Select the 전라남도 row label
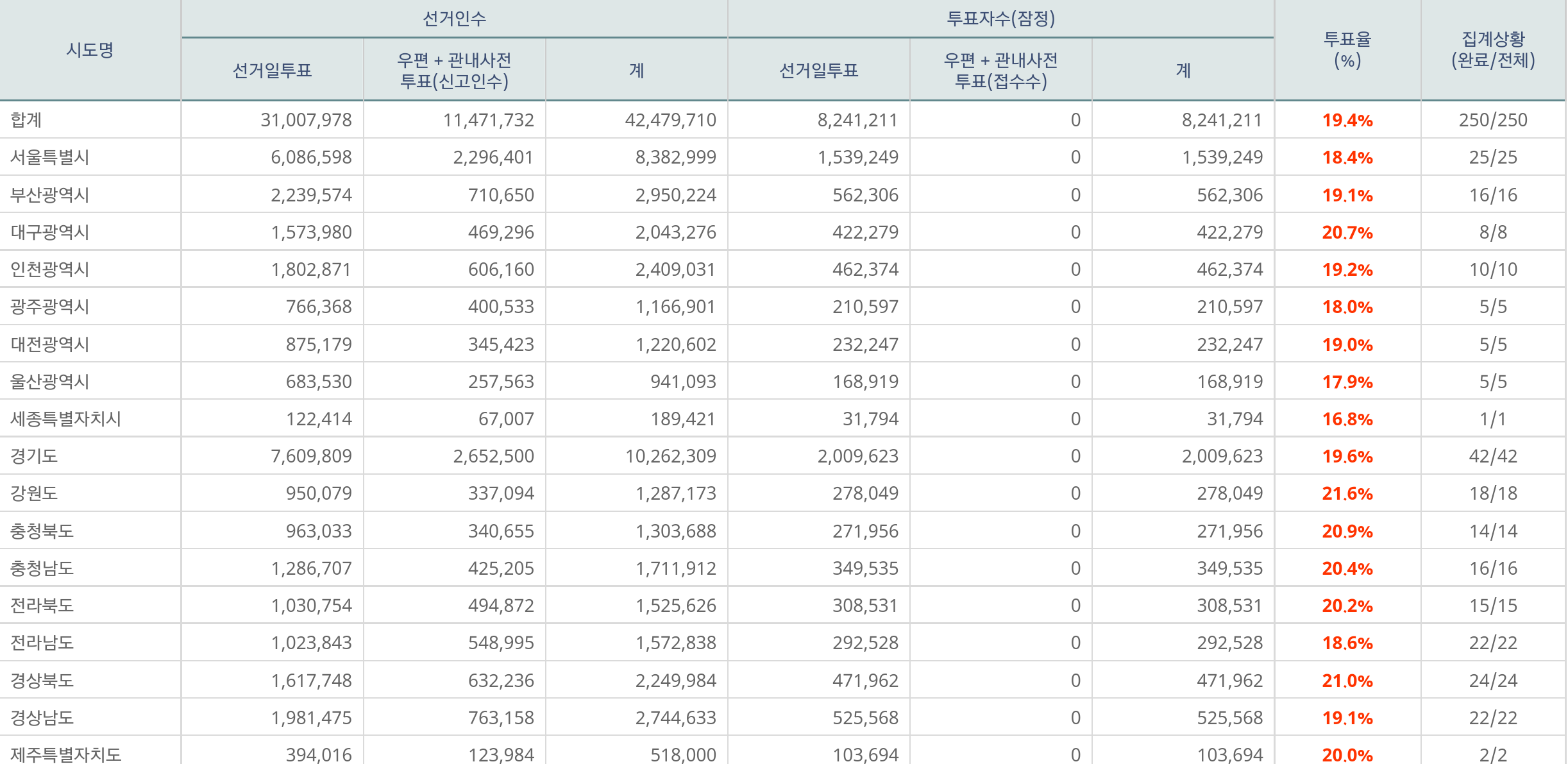Viewport: 1568px width, 764px height. click(42, 643)
